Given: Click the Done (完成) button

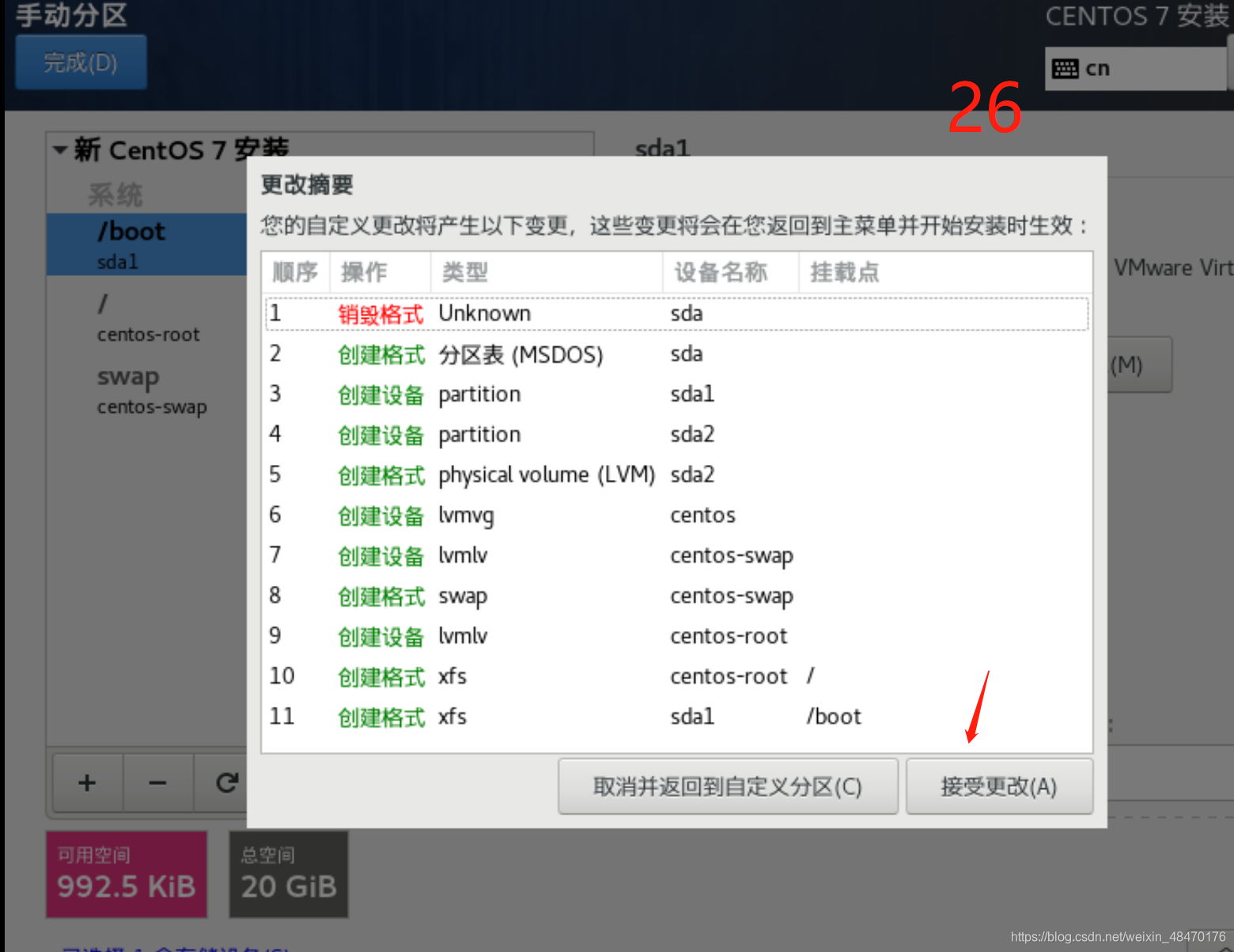Looking at the screenshot, I should 81,62.
